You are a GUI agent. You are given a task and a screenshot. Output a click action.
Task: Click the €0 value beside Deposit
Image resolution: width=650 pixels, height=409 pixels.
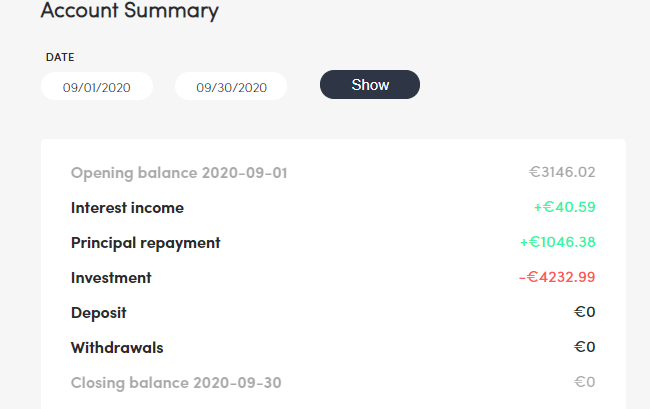[585, 313]
